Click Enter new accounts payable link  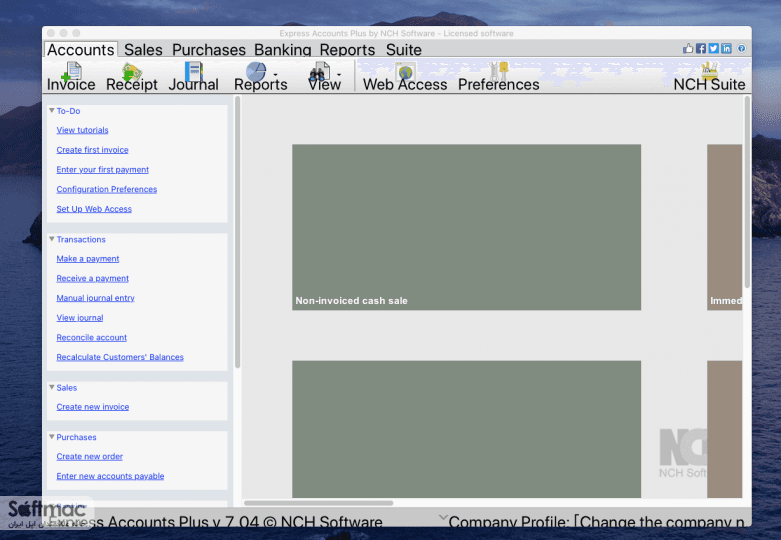(x=110, y=476)
